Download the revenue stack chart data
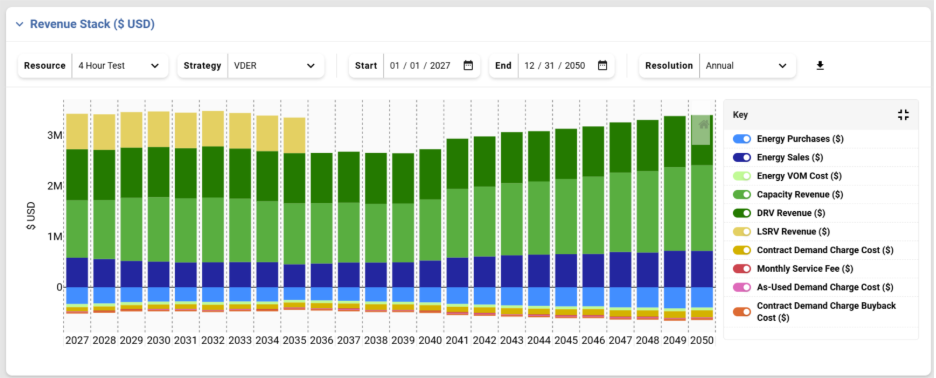 click(820, 66)
